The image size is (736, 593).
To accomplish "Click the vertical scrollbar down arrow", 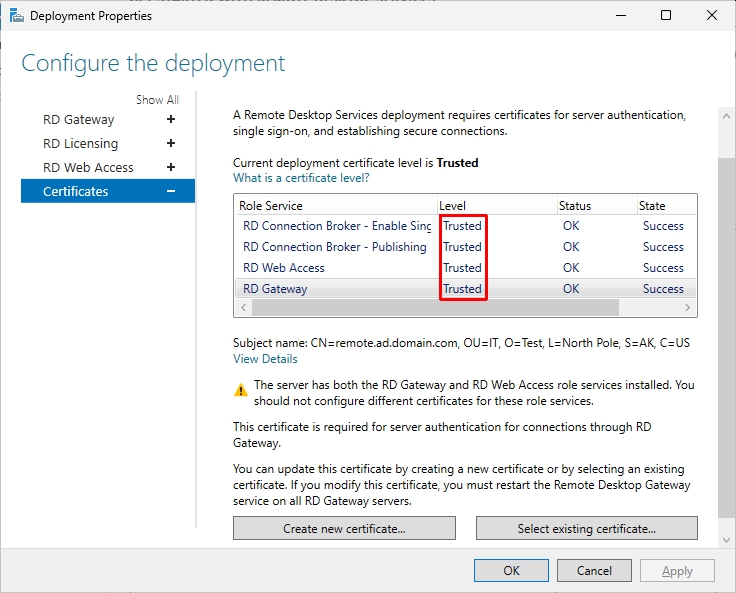I will [x=725, y=540].
